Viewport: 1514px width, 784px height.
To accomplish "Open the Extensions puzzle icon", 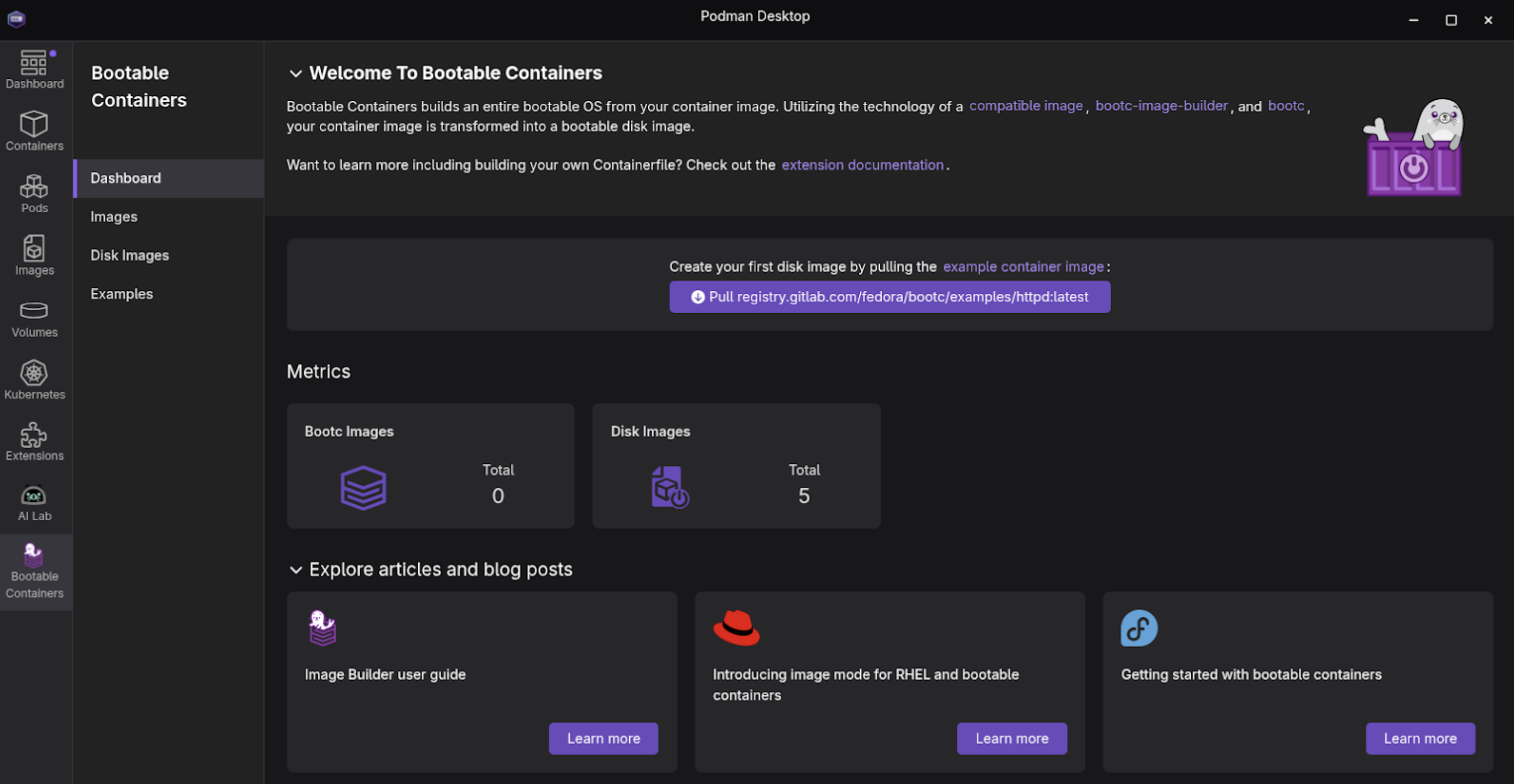I will point(34,442).
